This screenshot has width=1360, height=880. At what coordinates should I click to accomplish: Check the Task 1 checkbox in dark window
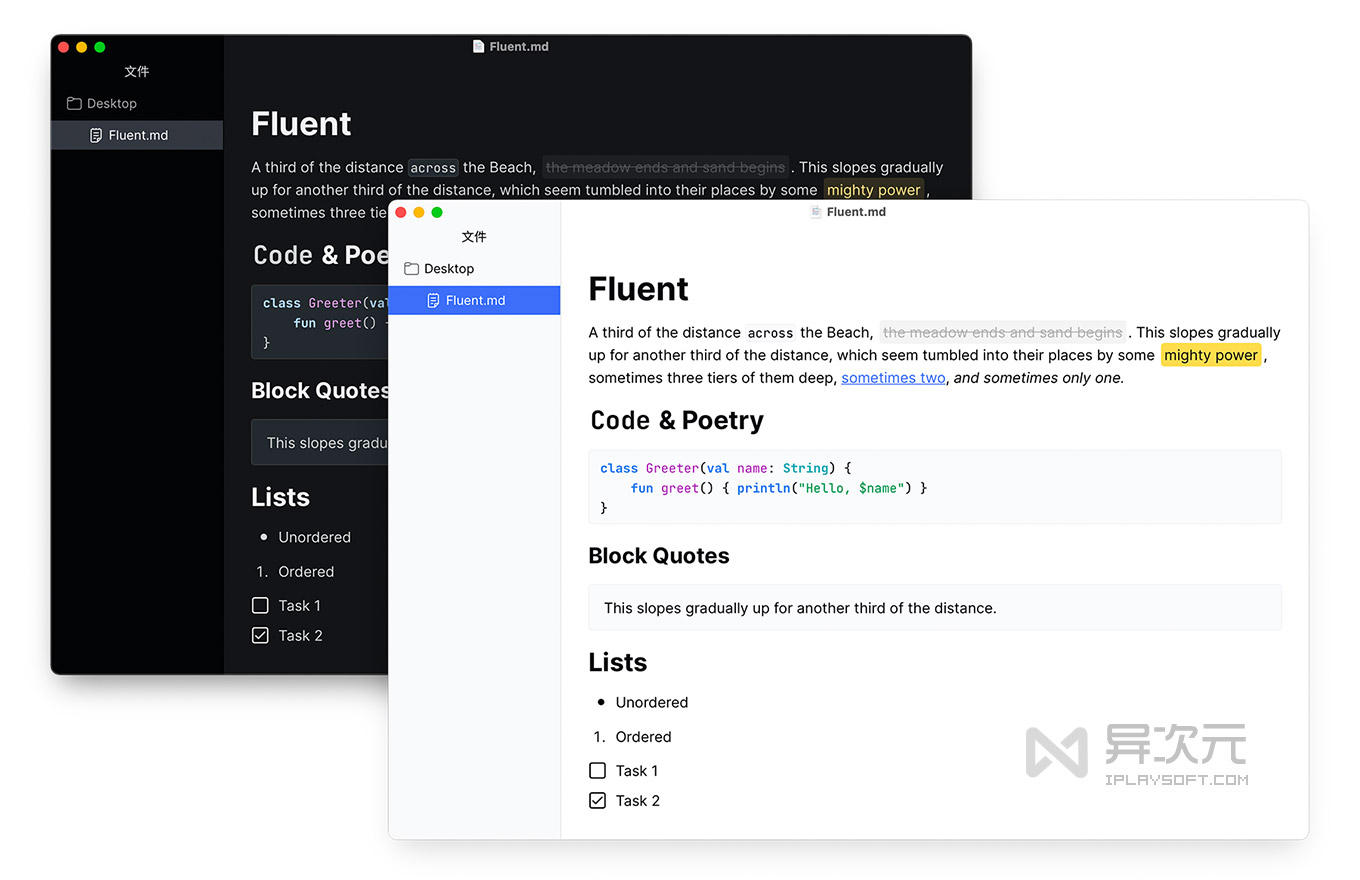coord(261,605)
